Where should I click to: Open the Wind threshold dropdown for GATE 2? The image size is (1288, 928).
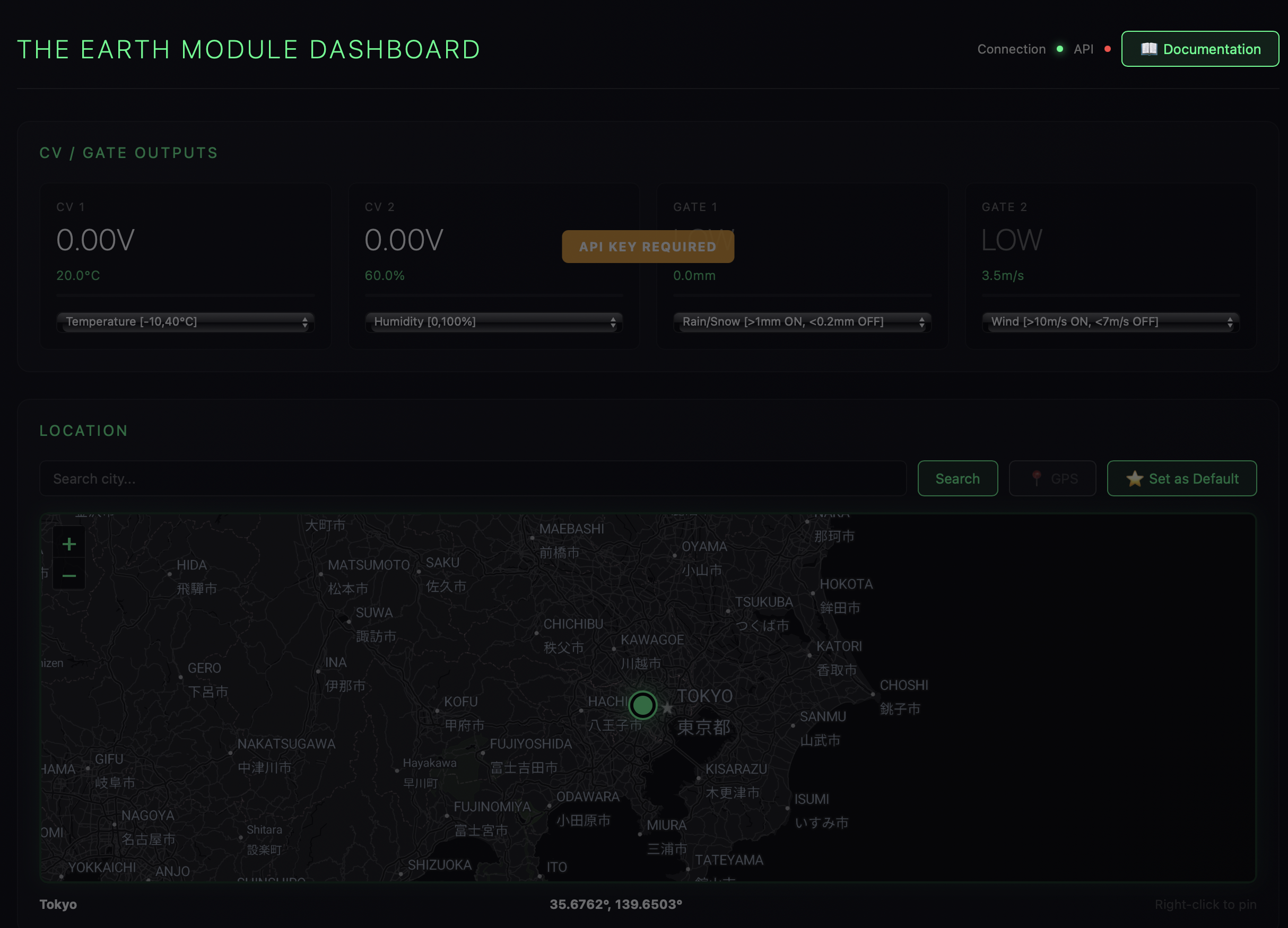[x=1110, y=322]
